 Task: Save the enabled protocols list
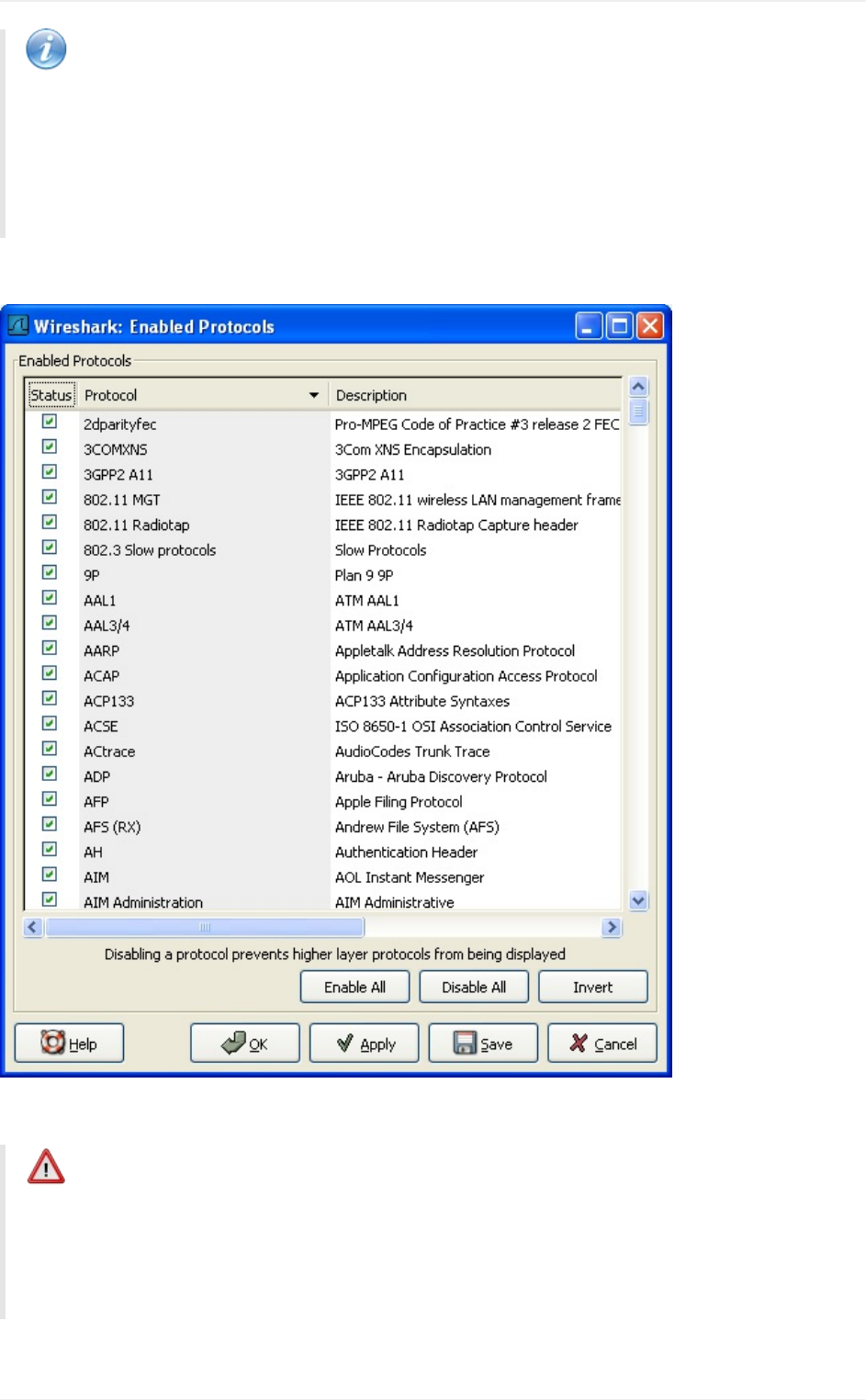click(x=483, y=1044)
